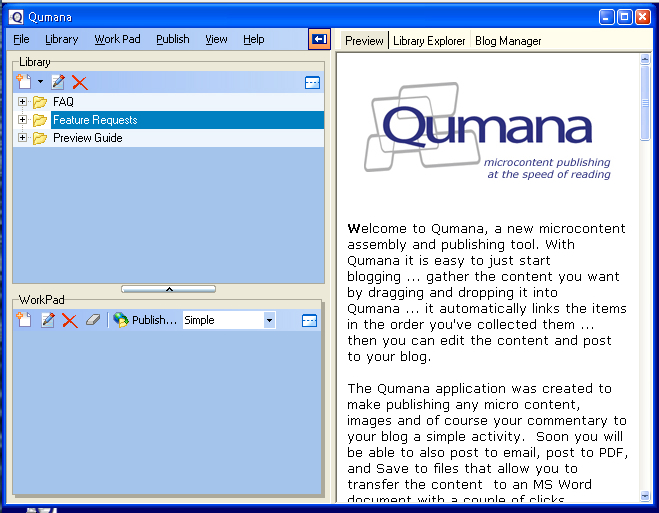
Task: Close the Qumana window
Action: coord(643,17)
